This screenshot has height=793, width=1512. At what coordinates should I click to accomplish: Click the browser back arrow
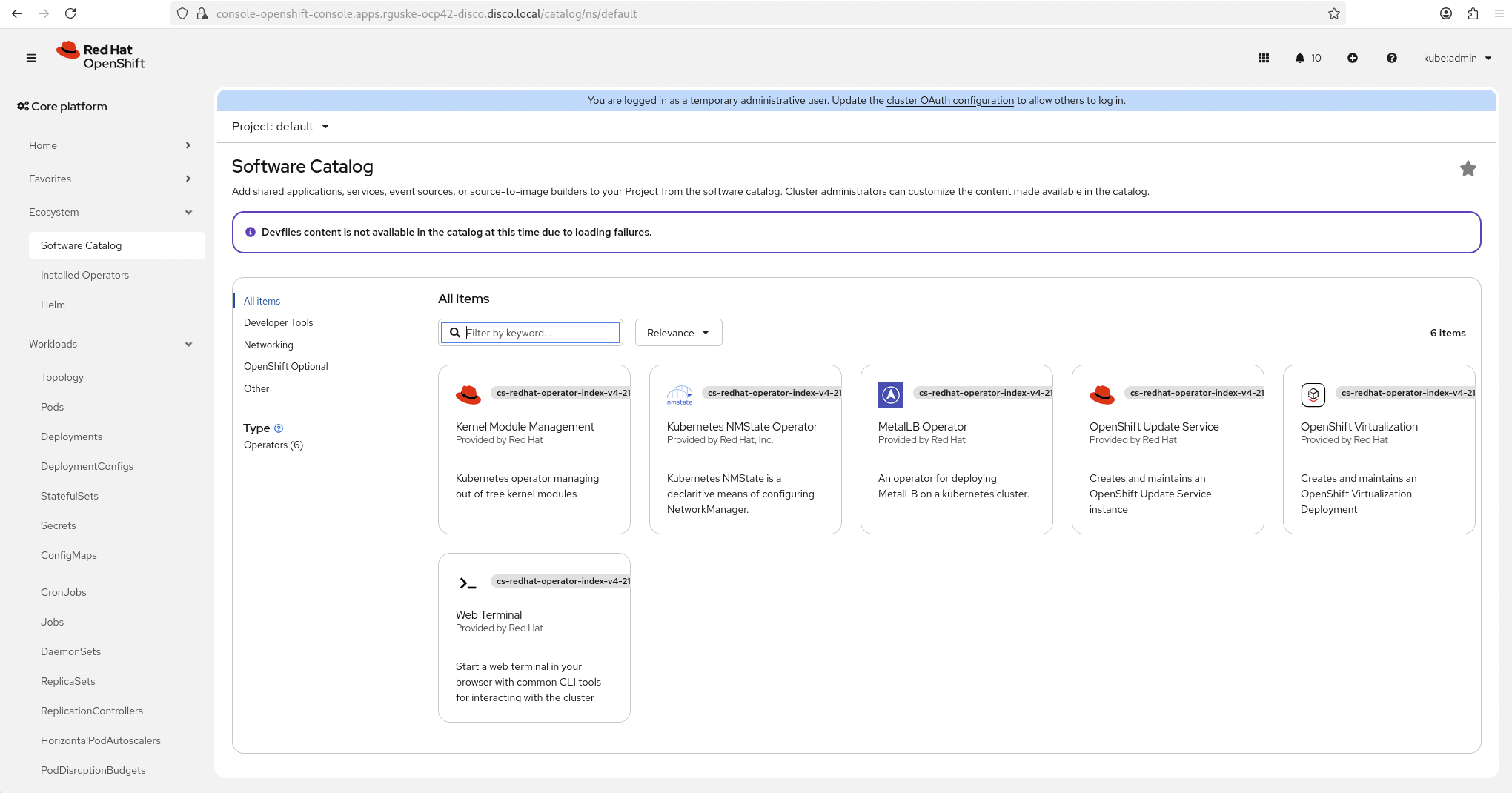point(17,13)
